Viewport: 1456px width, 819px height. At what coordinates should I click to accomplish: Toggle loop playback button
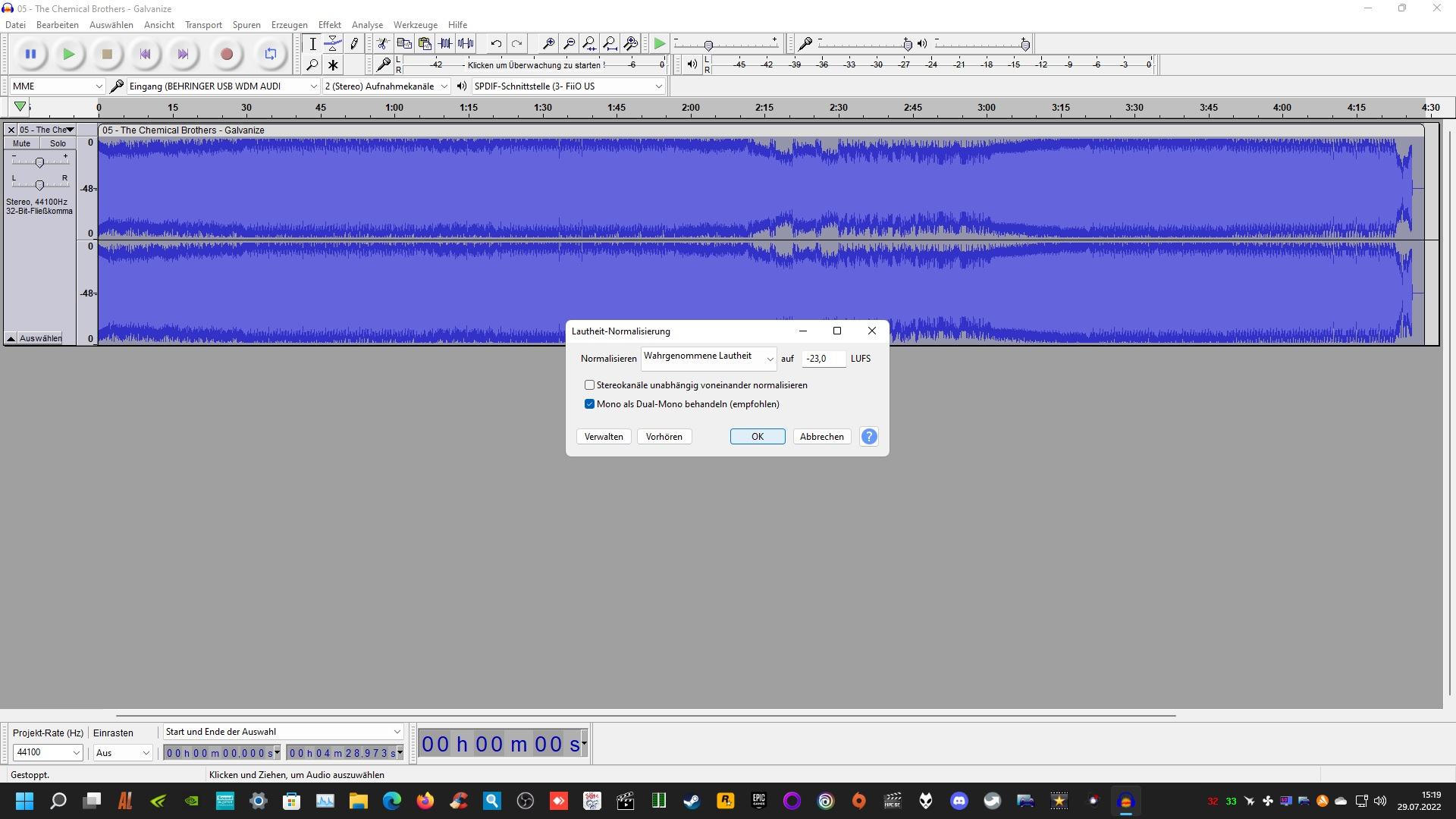[271, 54]
